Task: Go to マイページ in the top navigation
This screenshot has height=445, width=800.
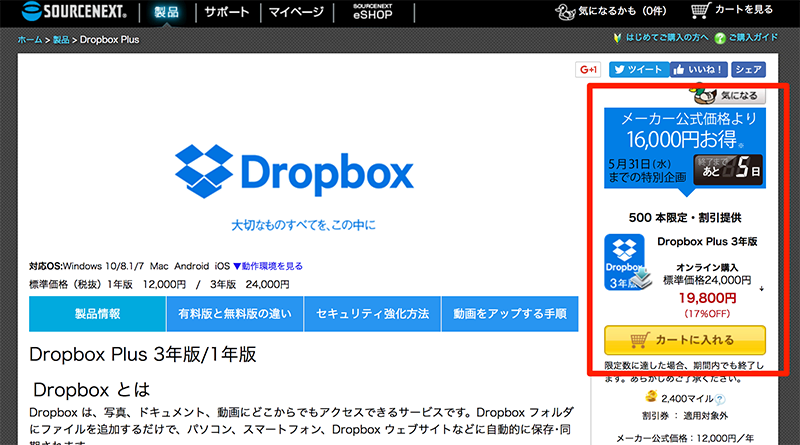Action: tap(297, 14)
